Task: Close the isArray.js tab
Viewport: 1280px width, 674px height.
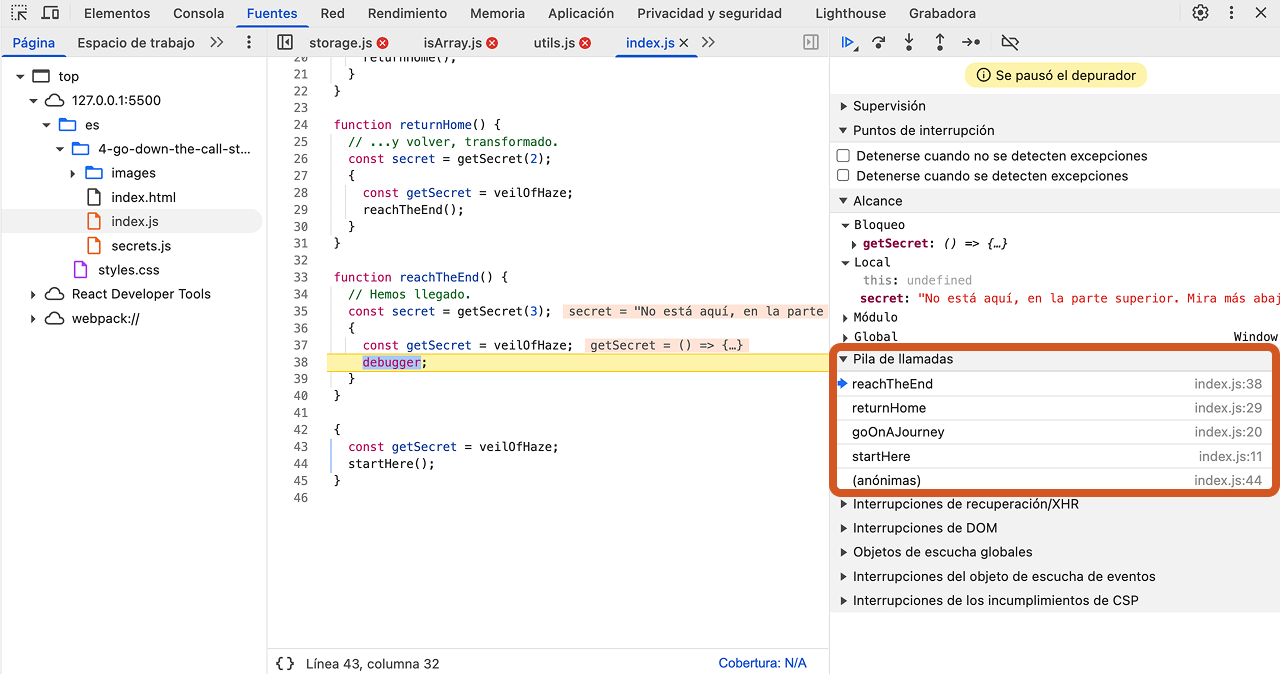Action: coord(492,43)
